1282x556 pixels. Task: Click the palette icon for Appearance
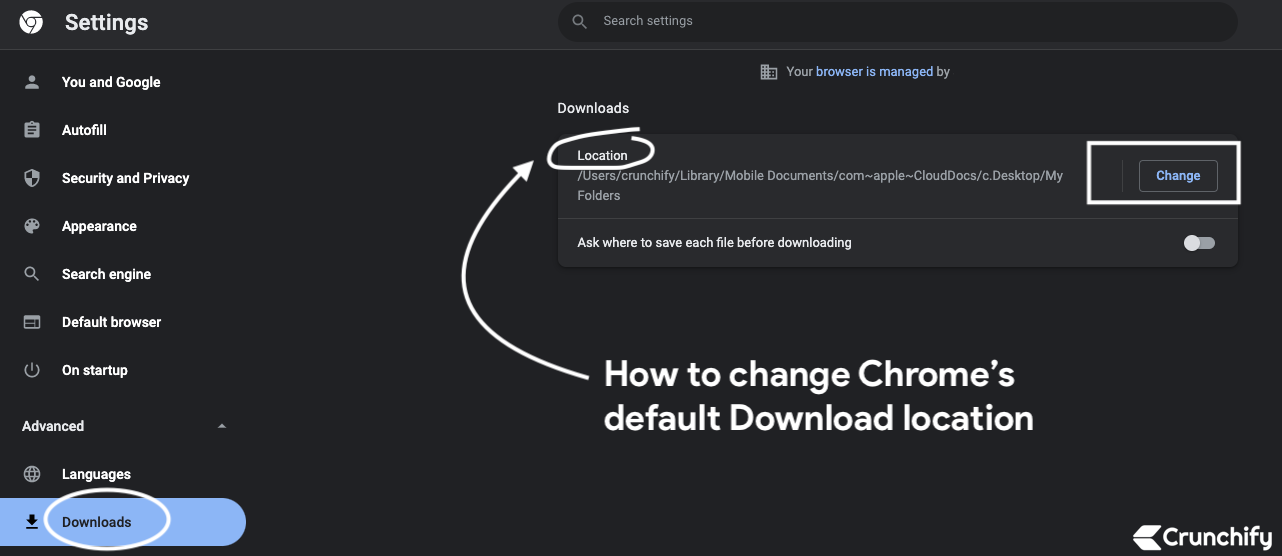pos(32,226)
